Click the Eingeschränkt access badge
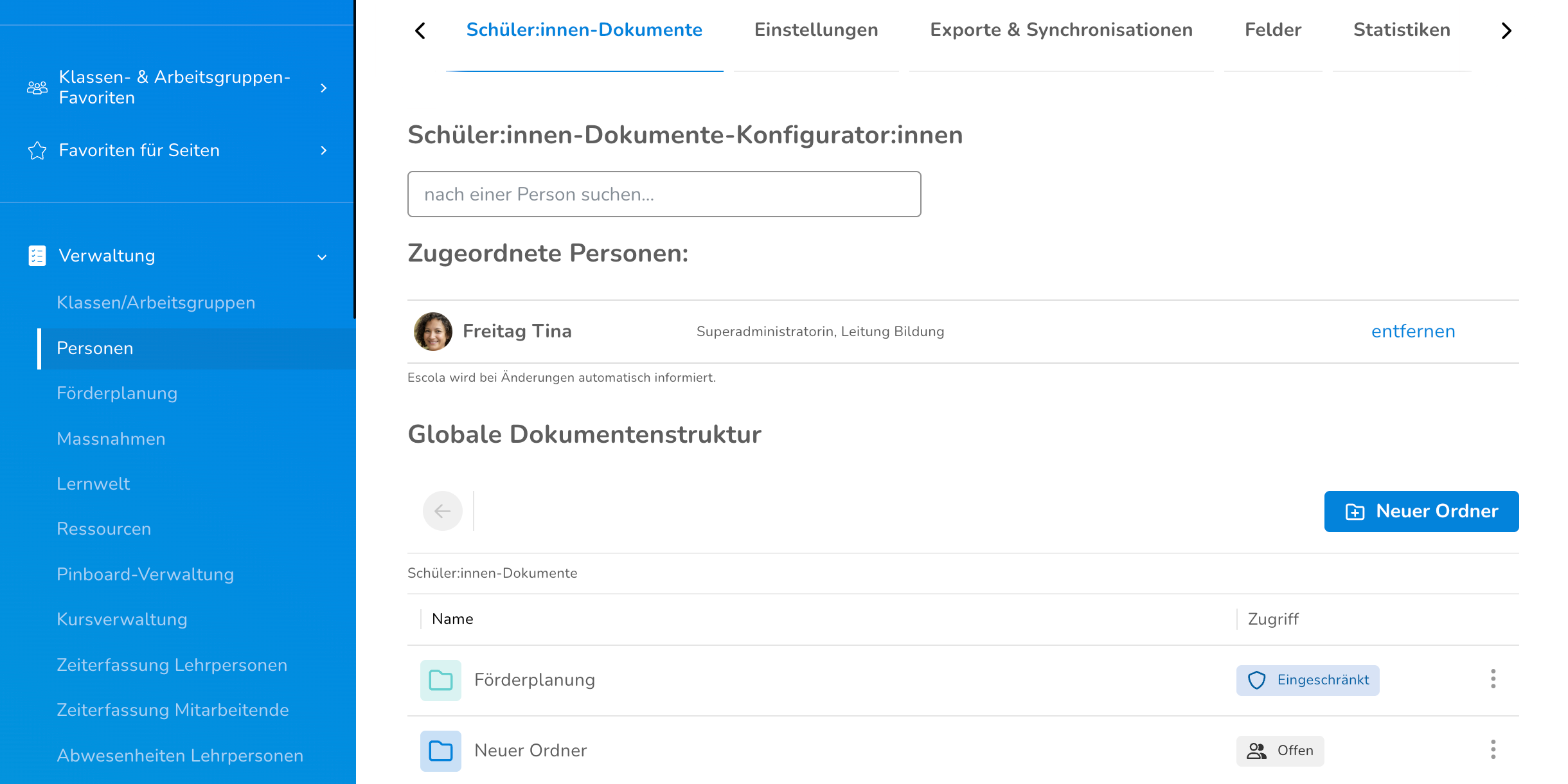 pos(1307,680)
